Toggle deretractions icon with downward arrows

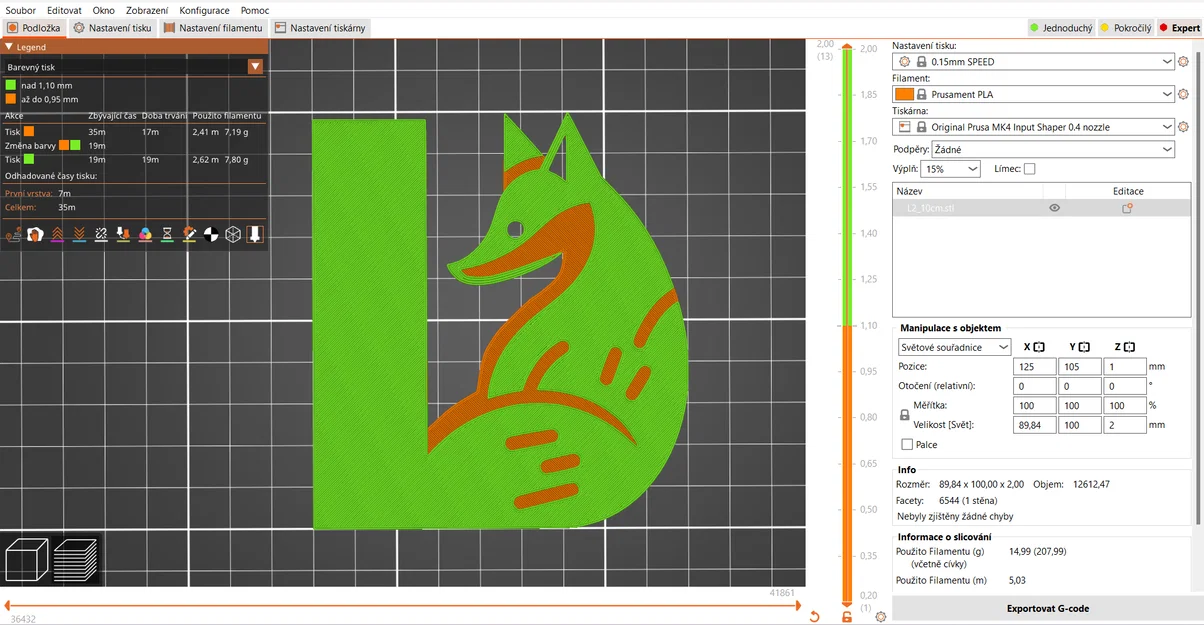coord(79,234)
